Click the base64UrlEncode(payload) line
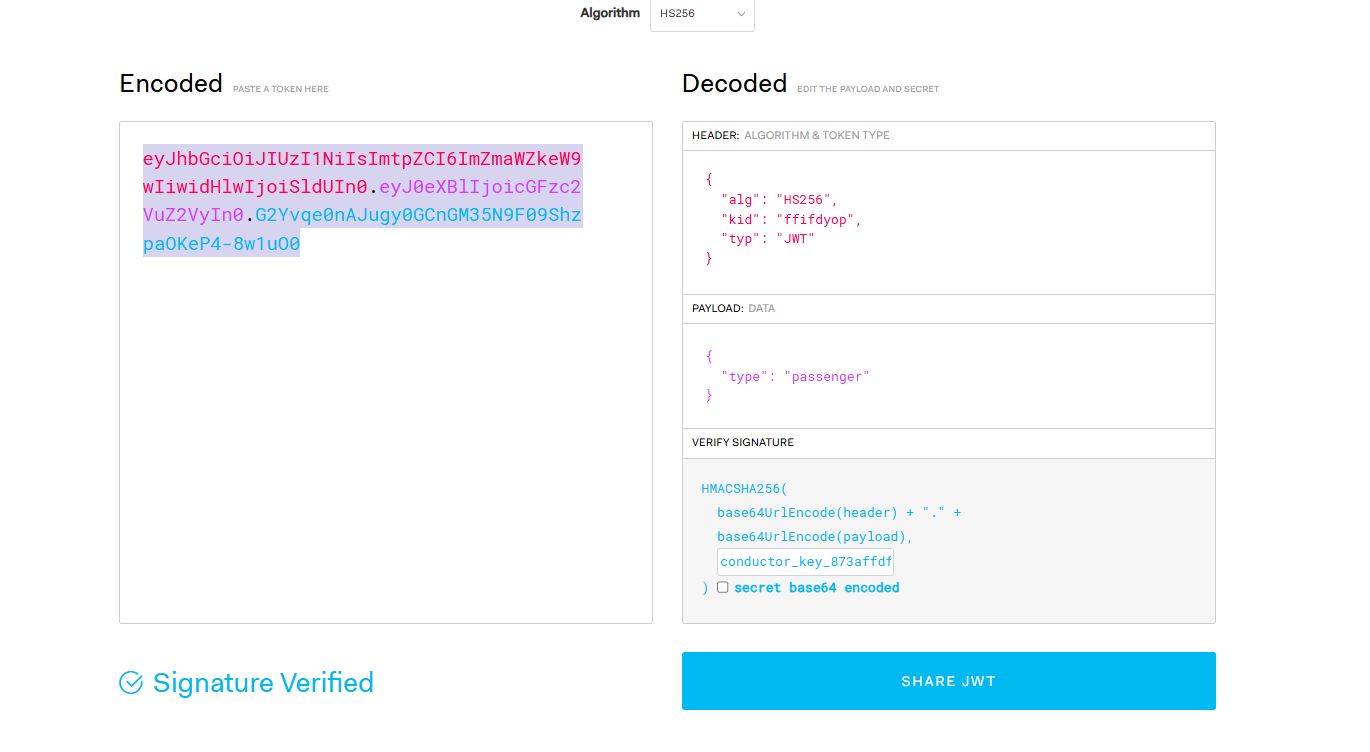Image resolution: width=1370 pixels, height=752 pixels. (x=816, y=537)
